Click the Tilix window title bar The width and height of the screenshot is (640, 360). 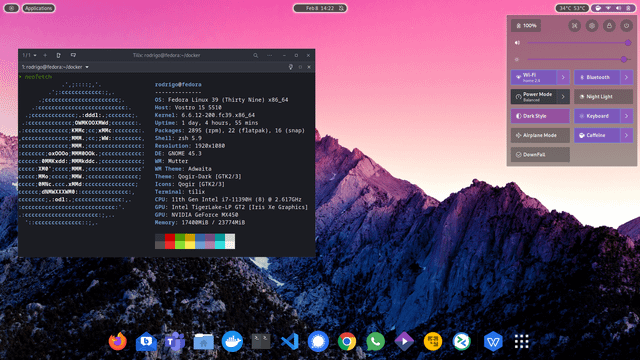[167, 55]
